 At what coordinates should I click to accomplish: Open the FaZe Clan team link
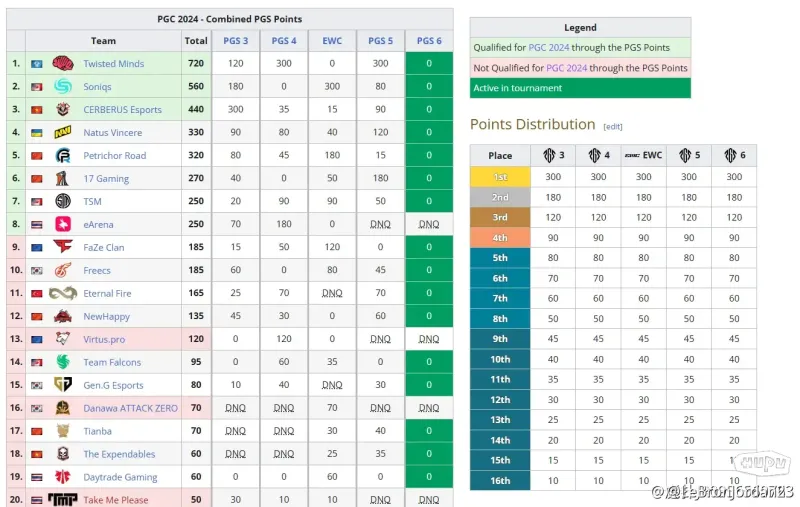pos(104,247)
